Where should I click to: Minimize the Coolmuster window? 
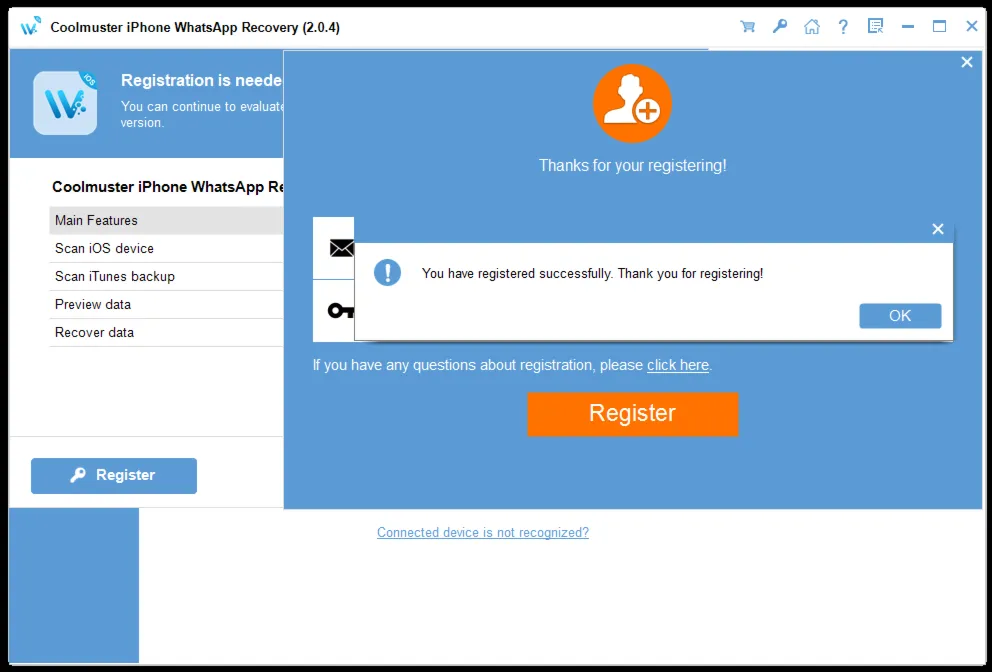coord(908,27)
